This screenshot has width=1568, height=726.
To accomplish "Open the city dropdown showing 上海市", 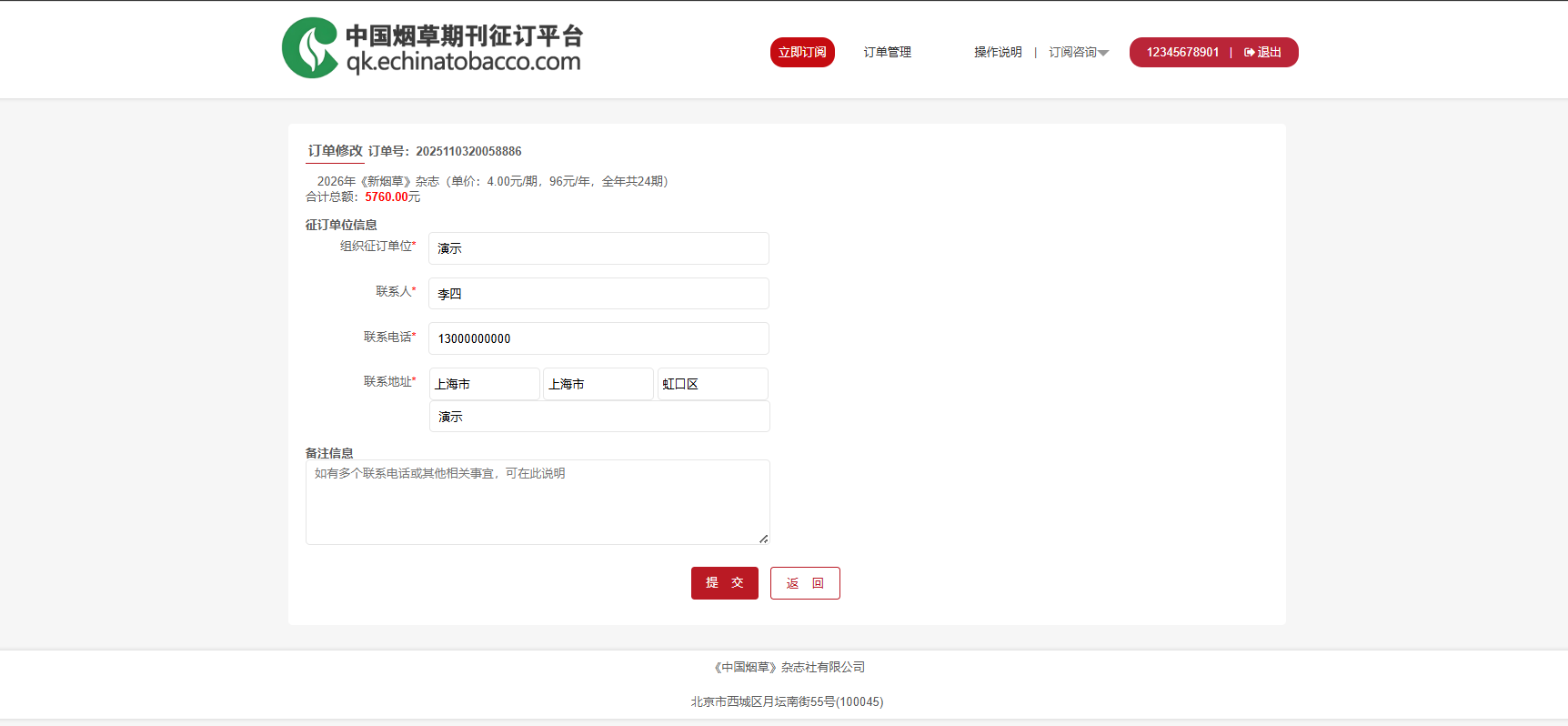I will [598, 384].
